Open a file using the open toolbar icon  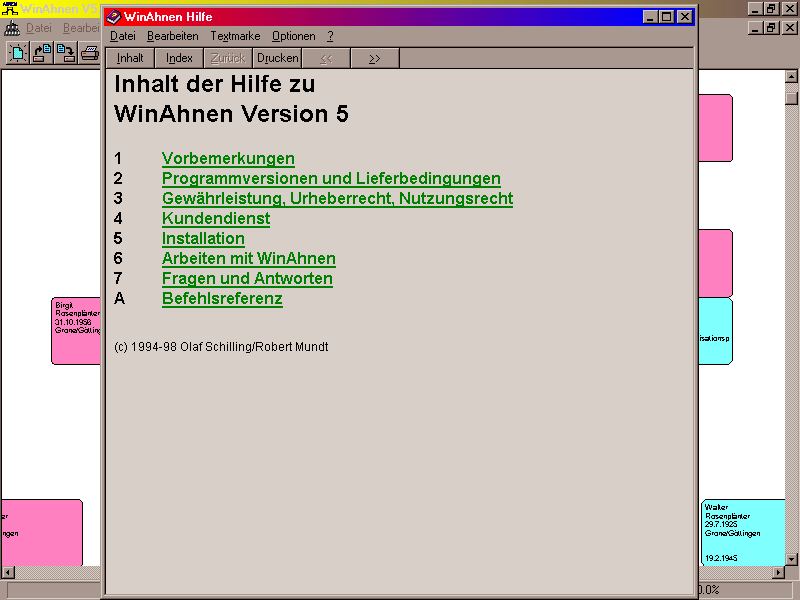[40, 54]
